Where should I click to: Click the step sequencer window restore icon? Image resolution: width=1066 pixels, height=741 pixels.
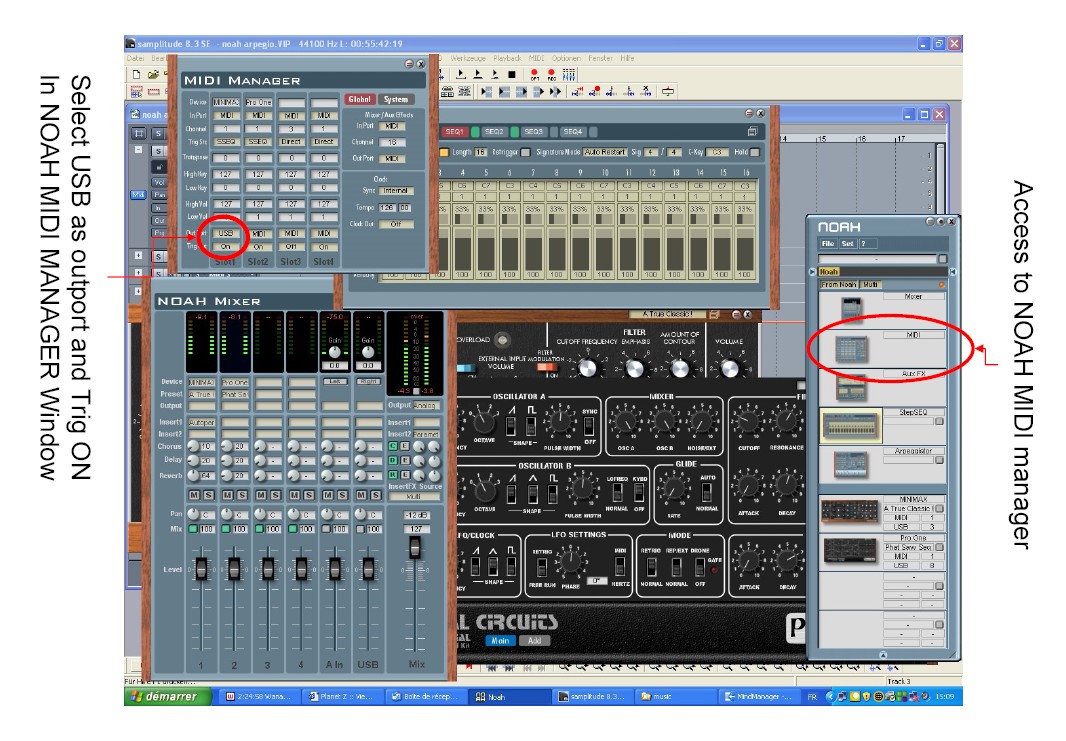coord(752,131)
